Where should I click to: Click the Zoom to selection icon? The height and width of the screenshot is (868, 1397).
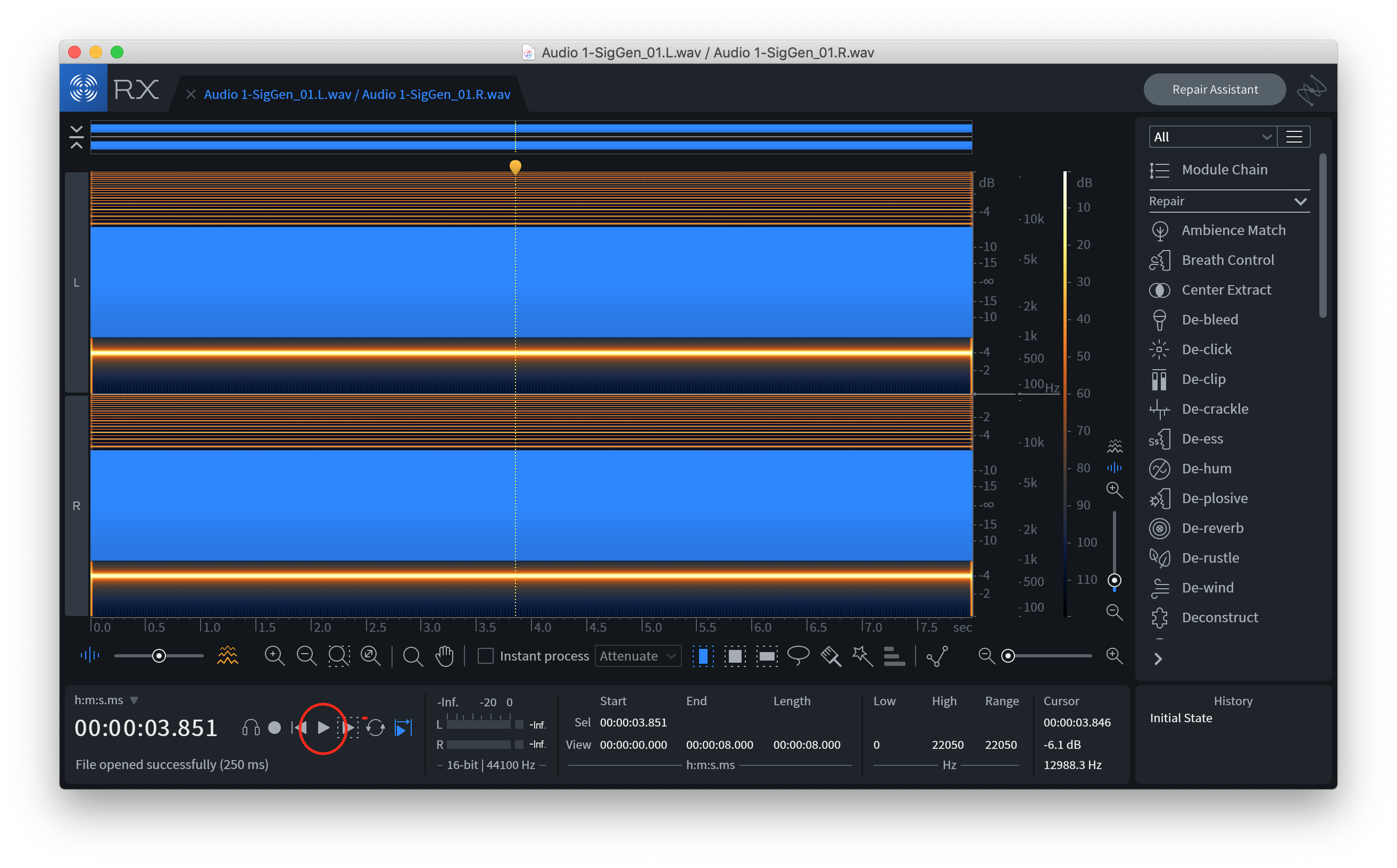pos(339,656)
